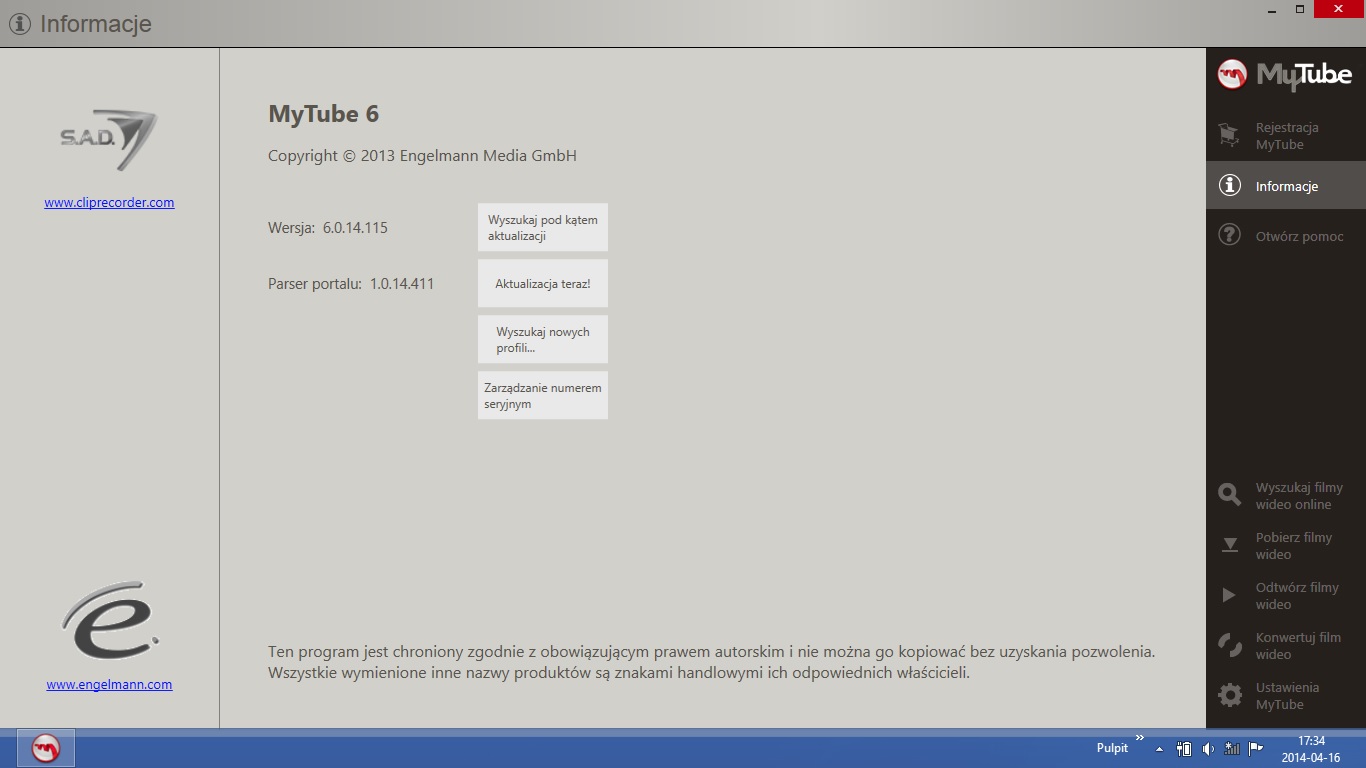Click the gear settings icon in sidebar

[1229, 695]
